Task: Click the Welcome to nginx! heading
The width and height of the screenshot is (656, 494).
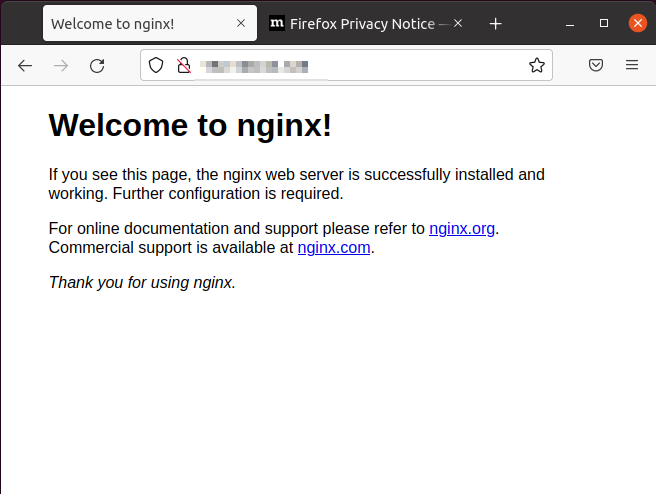Action: [x=190, y=125]
